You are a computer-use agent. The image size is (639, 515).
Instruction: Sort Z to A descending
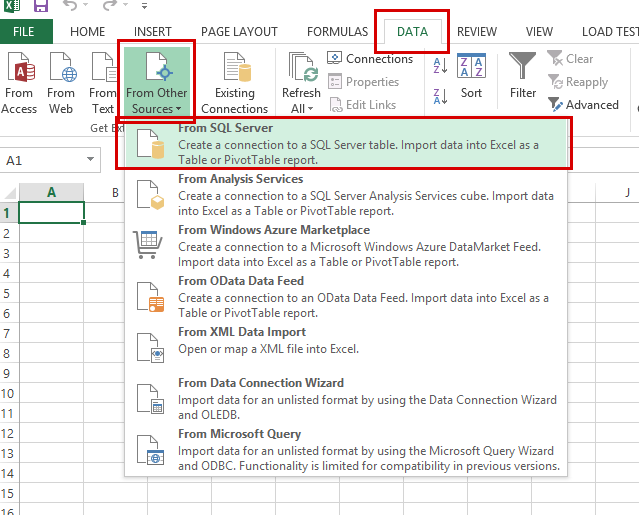441,97
